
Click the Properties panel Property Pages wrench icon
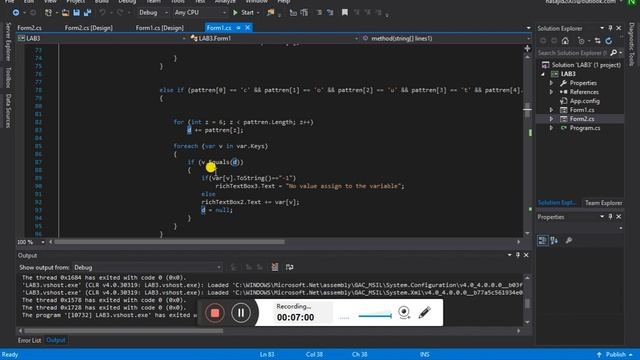(569, 240)
